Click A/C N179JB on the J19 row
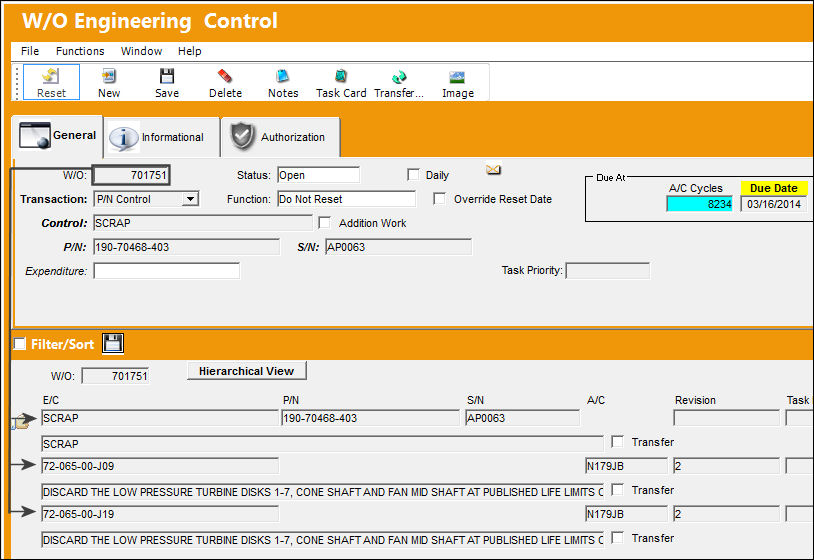The height and width of the screenshot is (560, 814). click(626, 514)
